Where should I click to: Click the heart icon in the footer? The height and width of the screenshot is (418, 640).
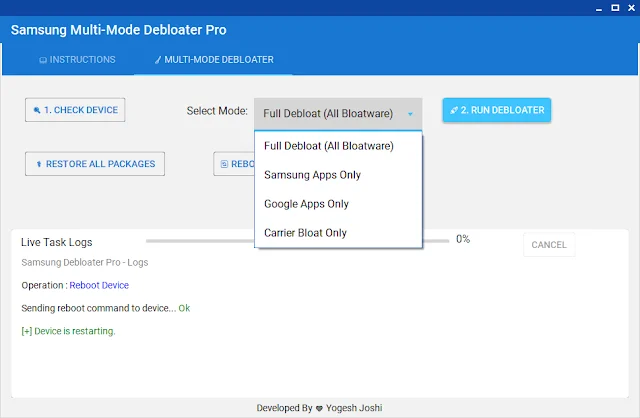point(319,408)
